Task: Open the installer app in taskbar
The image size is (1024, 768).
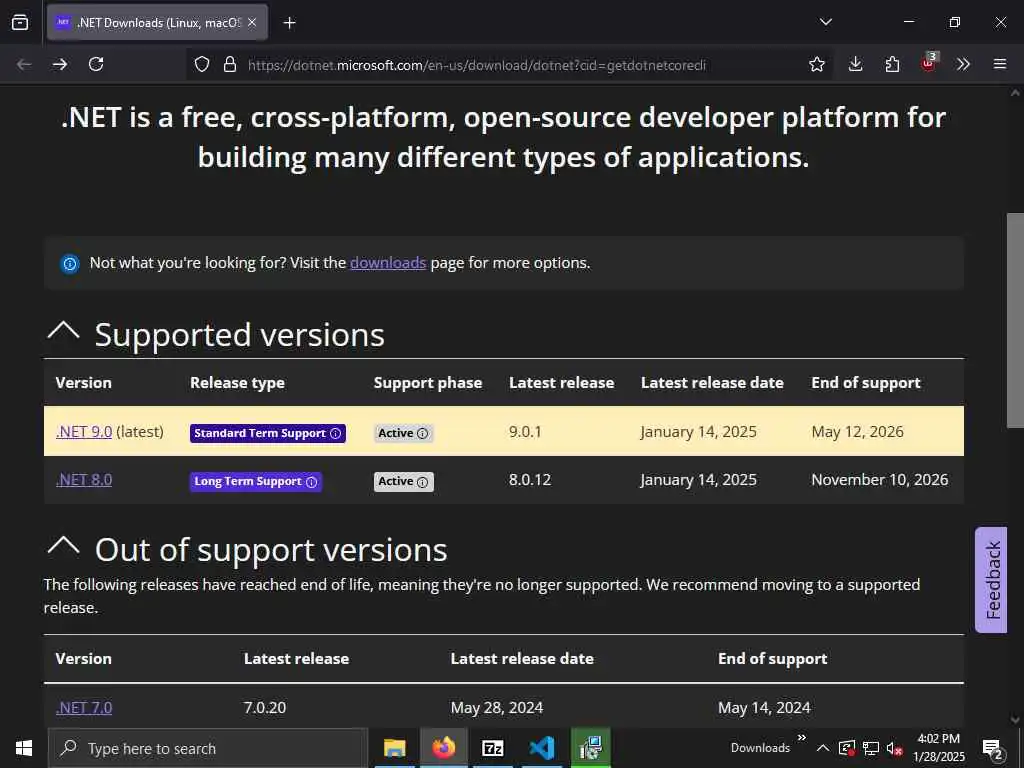Action: click(591, 748)
